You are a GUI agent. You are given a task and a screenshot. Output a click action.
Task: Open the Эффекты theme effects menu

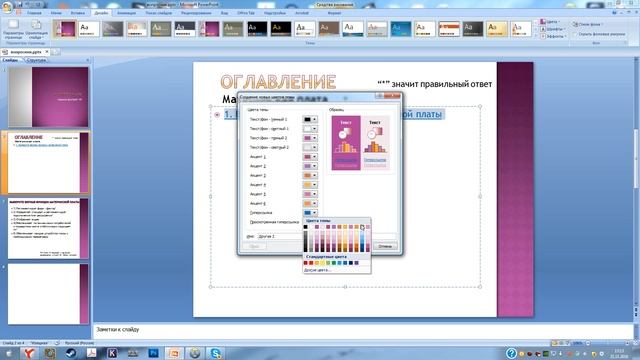552,36
